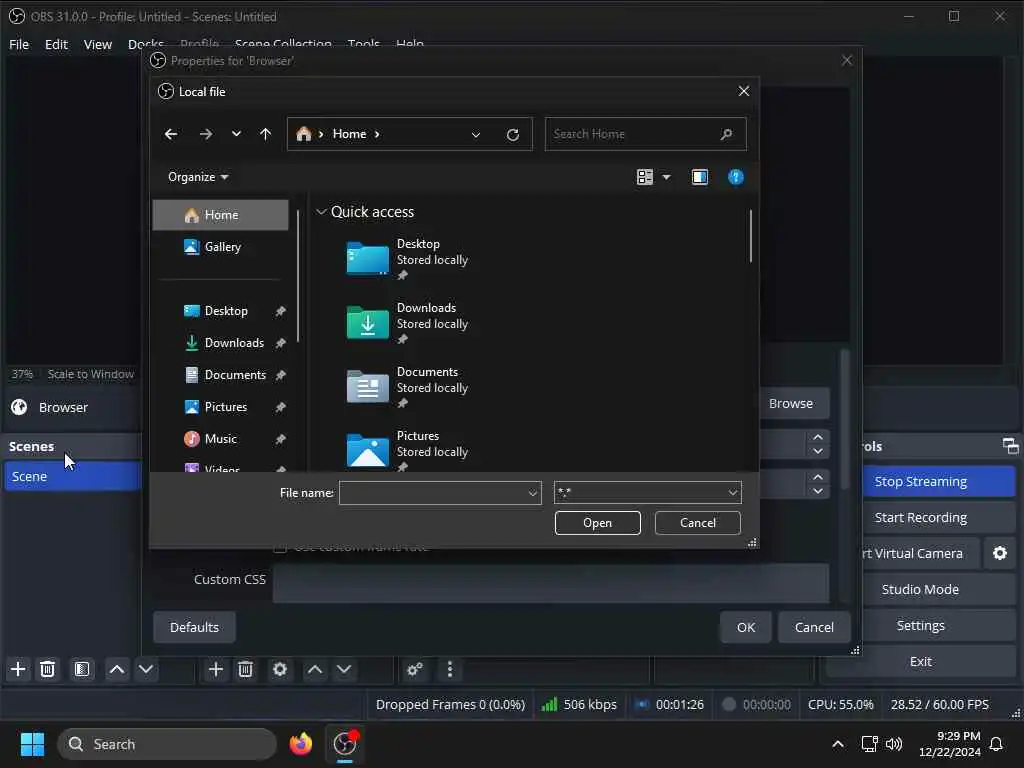Screen dimensions: 1024x768
Task: Open the View menu in OBS
Action: [97, 44]
